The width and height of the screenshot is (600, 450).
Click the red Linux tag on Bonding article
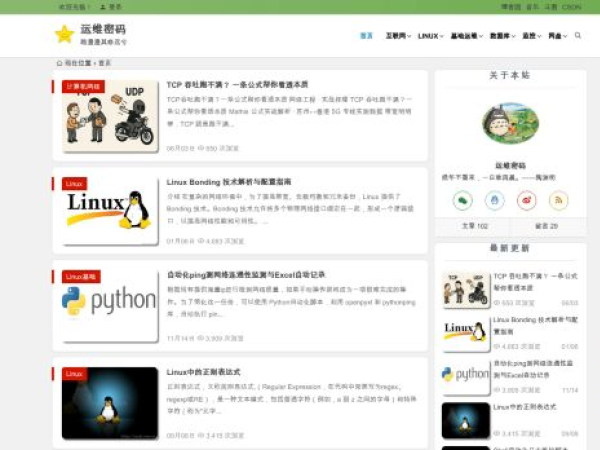pyautogui.click(x=74, y=184)
